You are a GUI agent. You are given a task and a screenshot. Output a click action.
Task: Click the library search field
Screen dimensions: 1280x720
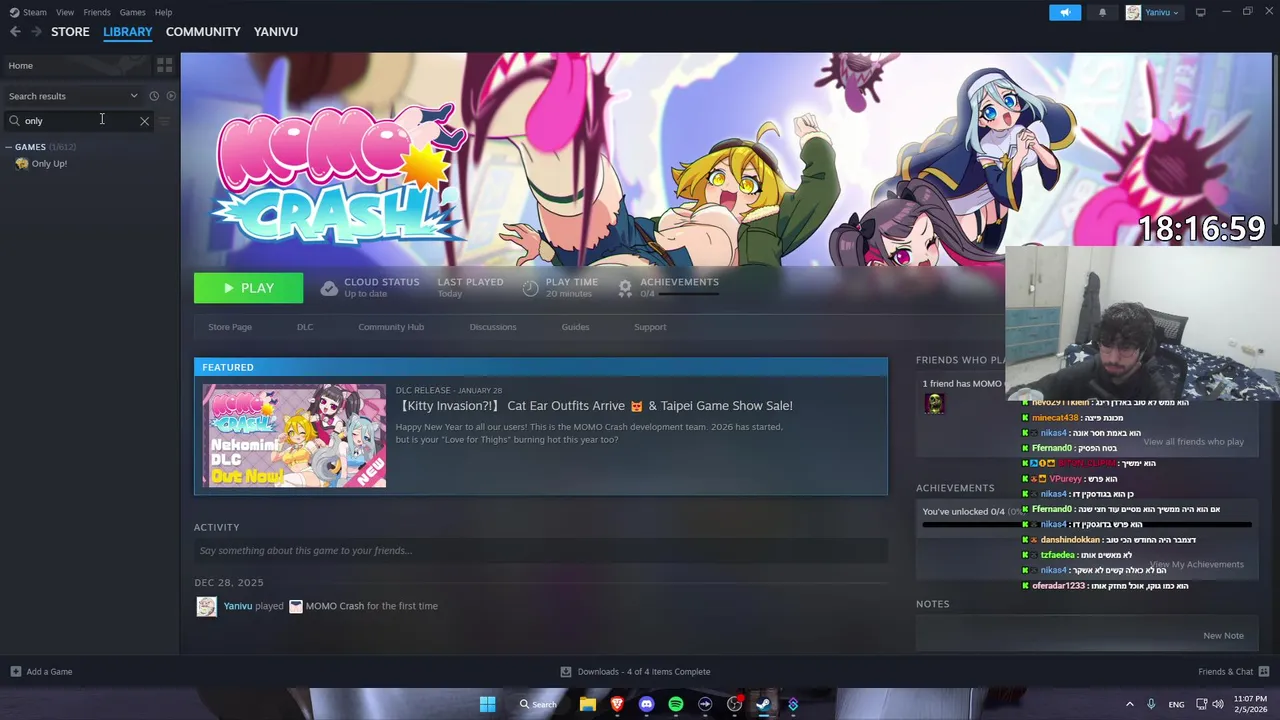pyautogui.click(x=78, y=121)
